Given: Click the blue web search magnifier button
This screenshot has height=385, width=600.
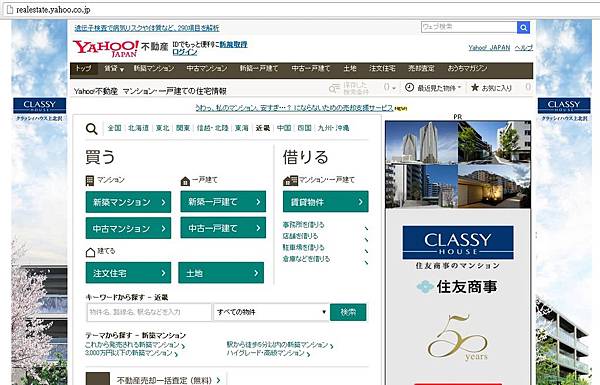Looking at the screenshot, I should pos(523,27).
